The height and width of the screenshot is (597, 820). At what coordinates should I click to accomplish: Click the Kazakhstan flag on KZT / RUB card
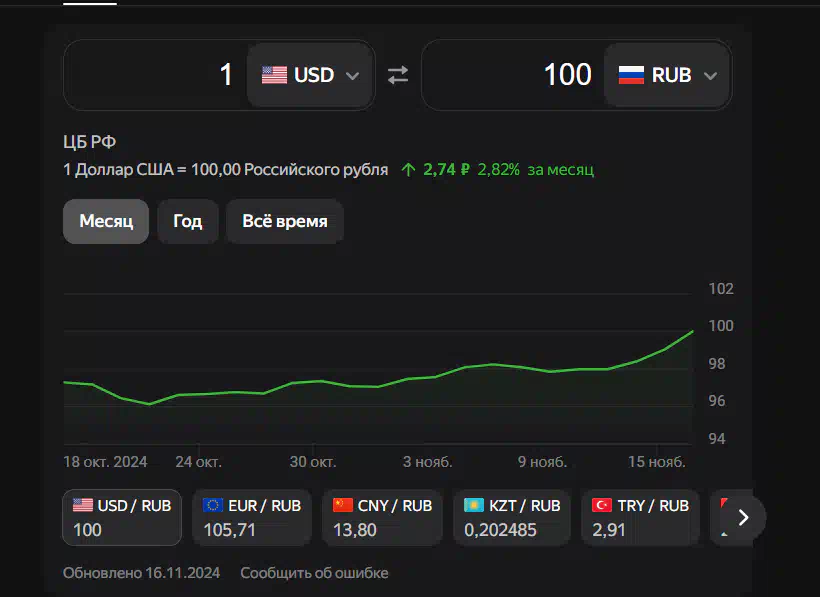[474, 505]
